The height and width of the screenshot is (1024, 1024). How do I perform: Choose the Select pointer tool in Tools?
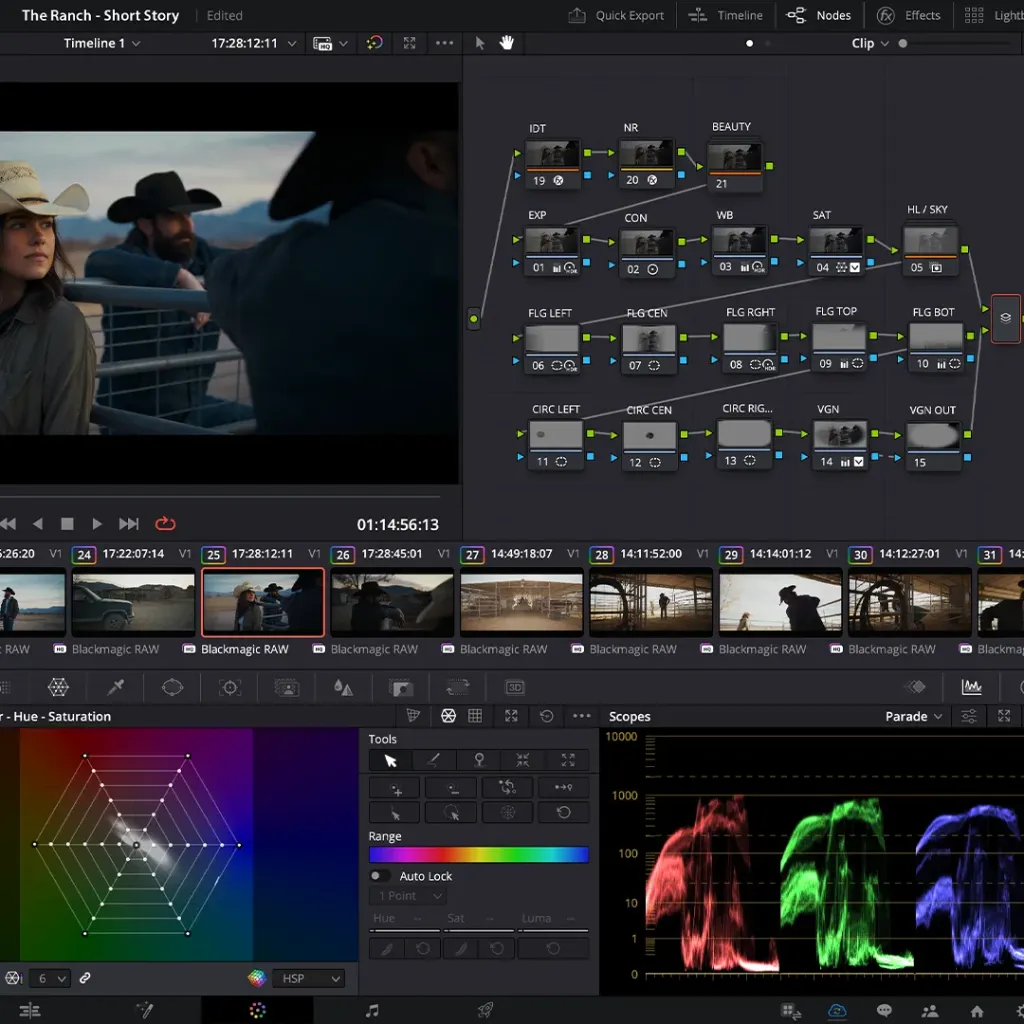tap(391, 760)
